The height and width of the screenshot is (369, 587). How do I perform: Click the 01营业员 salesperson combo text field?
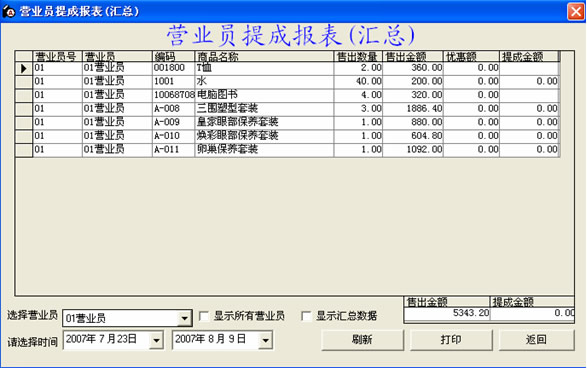(120, 318)
